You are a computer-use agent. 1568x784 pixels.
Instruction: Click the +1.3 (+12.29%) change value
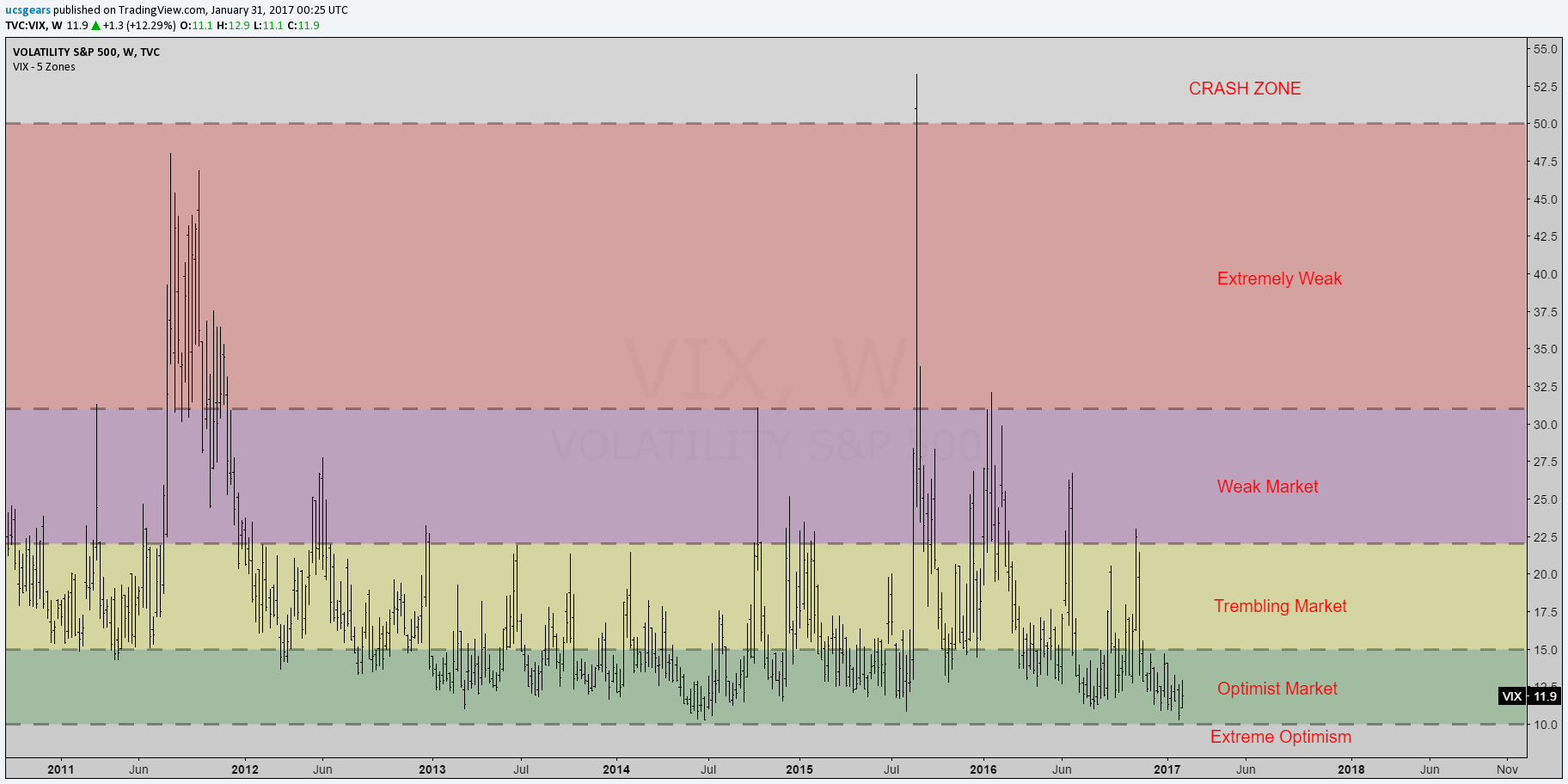pos(139,26)
